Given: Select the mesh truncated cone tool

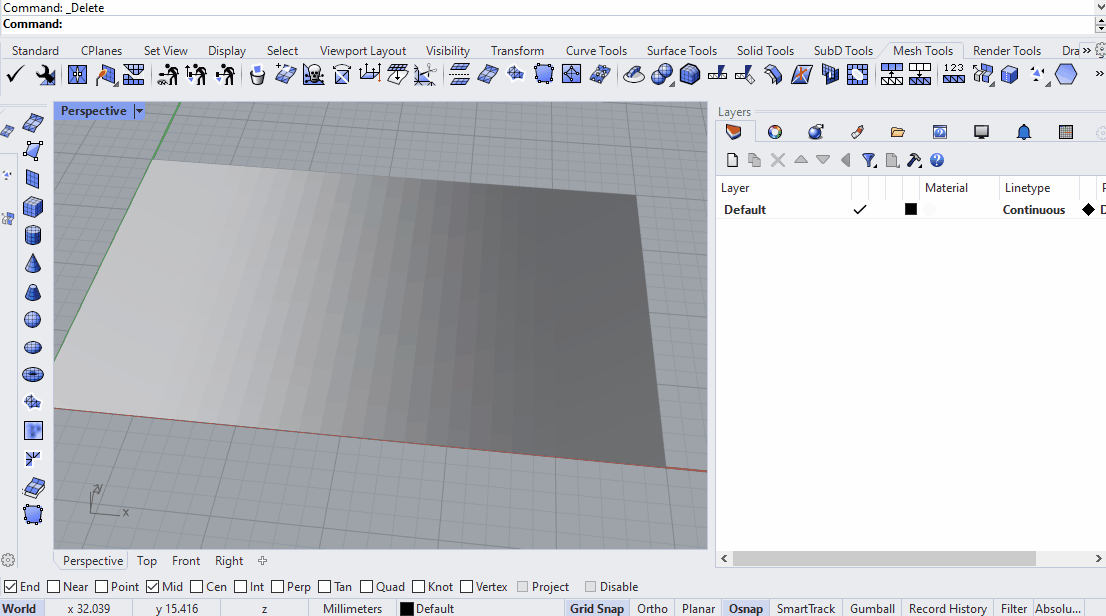Looking at the screenshot, I should click(32, 291).
